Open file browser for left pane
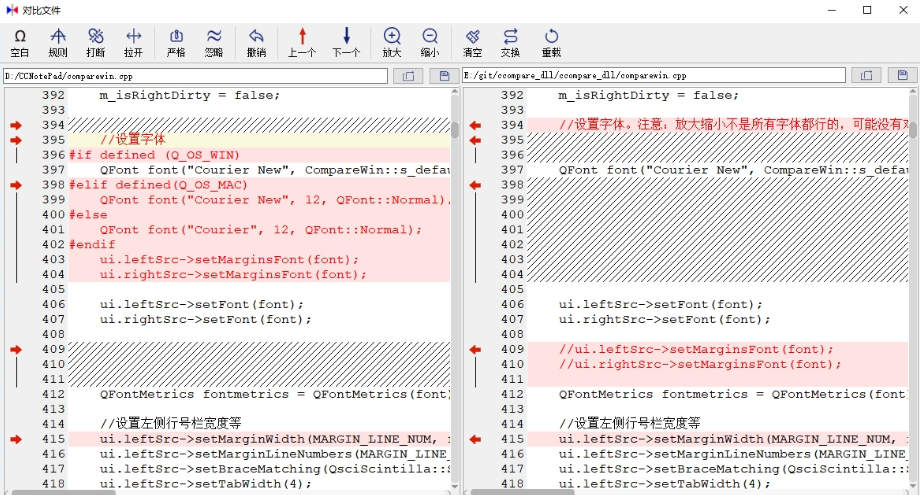Image resolution: width=920 pixels, height=495 pixels. pyautogui.click(x=408, y=76)
